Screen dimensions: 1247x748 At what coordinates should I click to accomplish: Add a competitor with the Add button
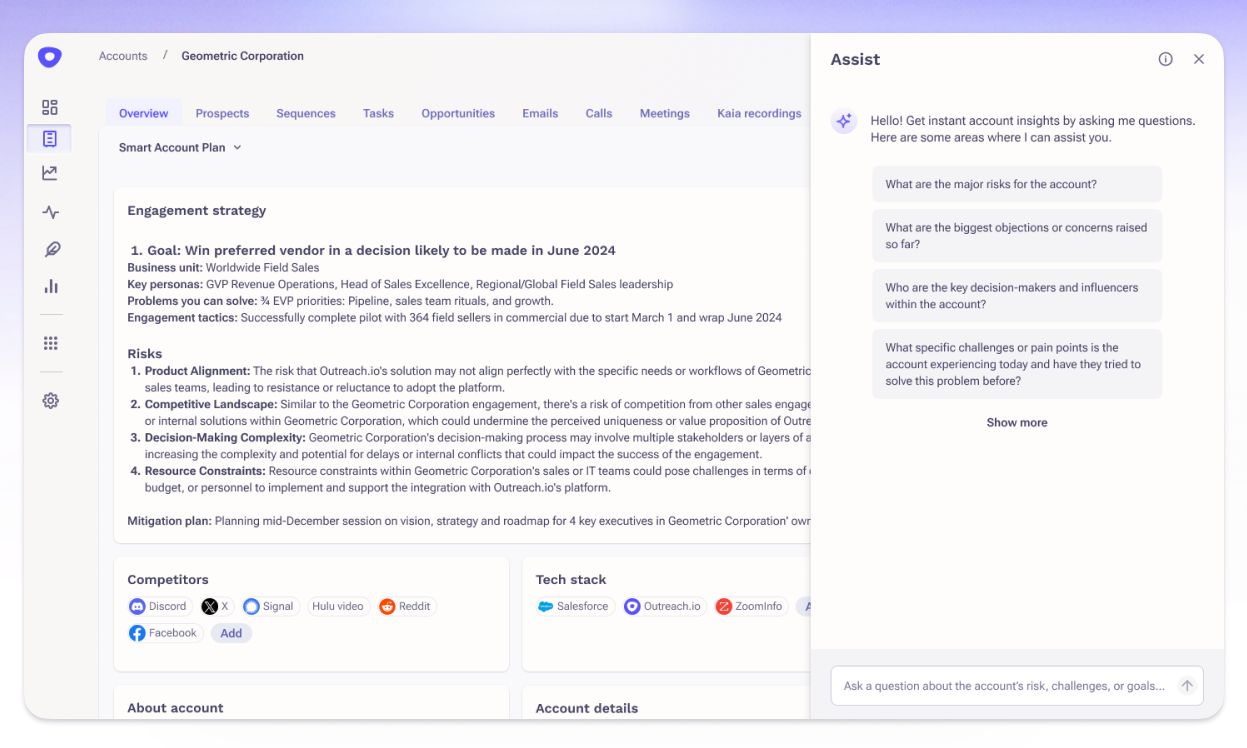click(x=231, y=633)
